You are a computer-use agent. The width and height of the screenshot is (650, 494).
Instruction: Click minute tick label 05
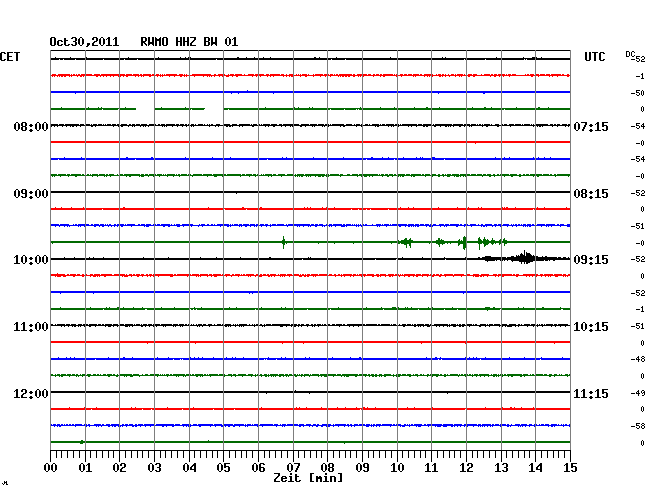[x=223, y=467]
